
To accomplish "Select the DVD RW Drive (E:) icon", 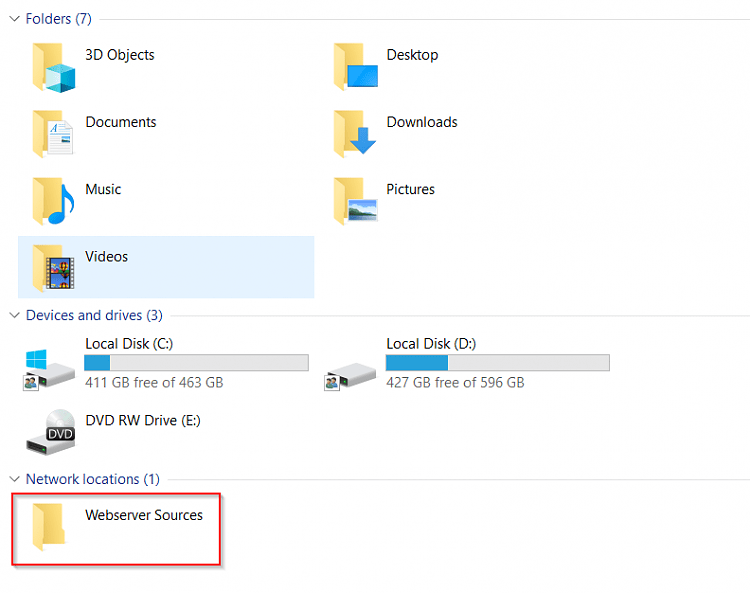I will (x=51, y=432).
